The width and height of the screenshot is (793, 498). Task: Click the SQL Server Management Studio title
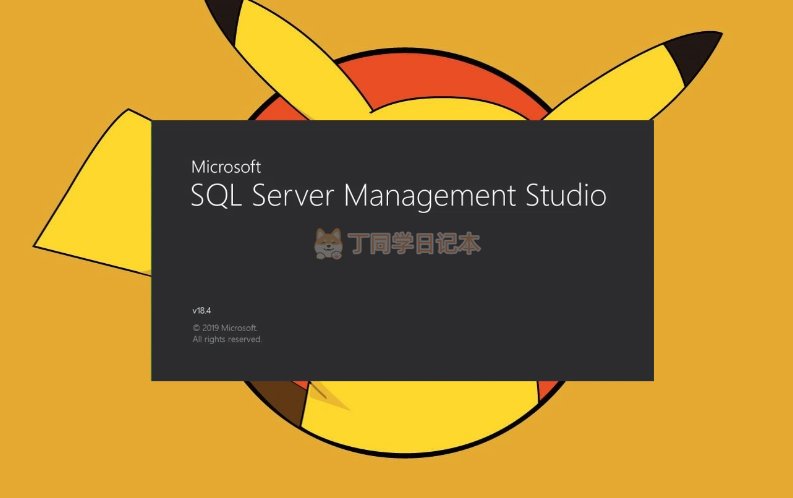(399, 196)
